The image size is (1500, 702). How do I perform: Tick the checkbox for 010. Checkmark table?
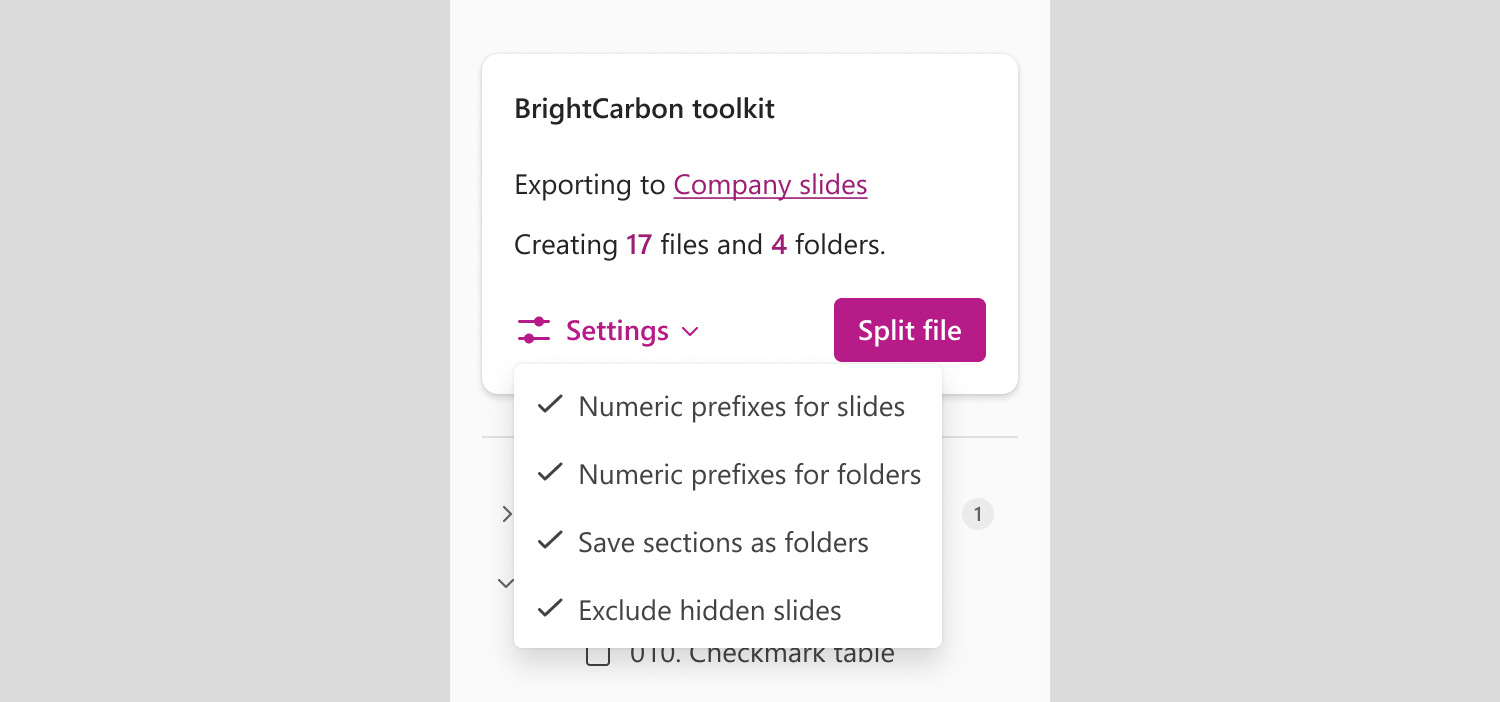pyautogui.click(x=598, y=656)
